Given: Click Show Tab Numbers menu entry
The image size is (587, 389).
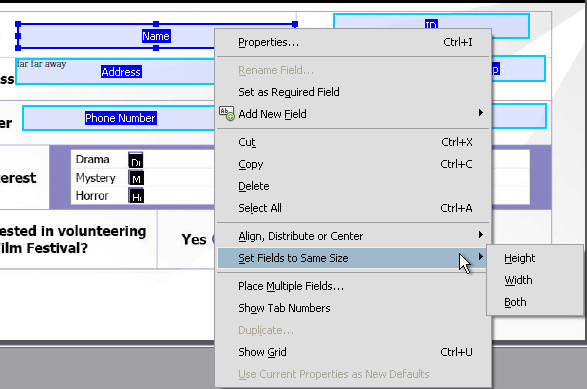Looking at the screenshot, I should [353, 308].
